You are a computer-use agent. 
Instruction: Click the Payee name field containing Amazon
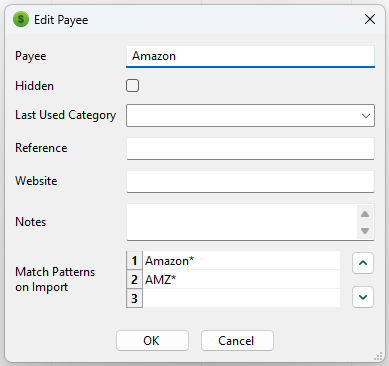point(250,56)
